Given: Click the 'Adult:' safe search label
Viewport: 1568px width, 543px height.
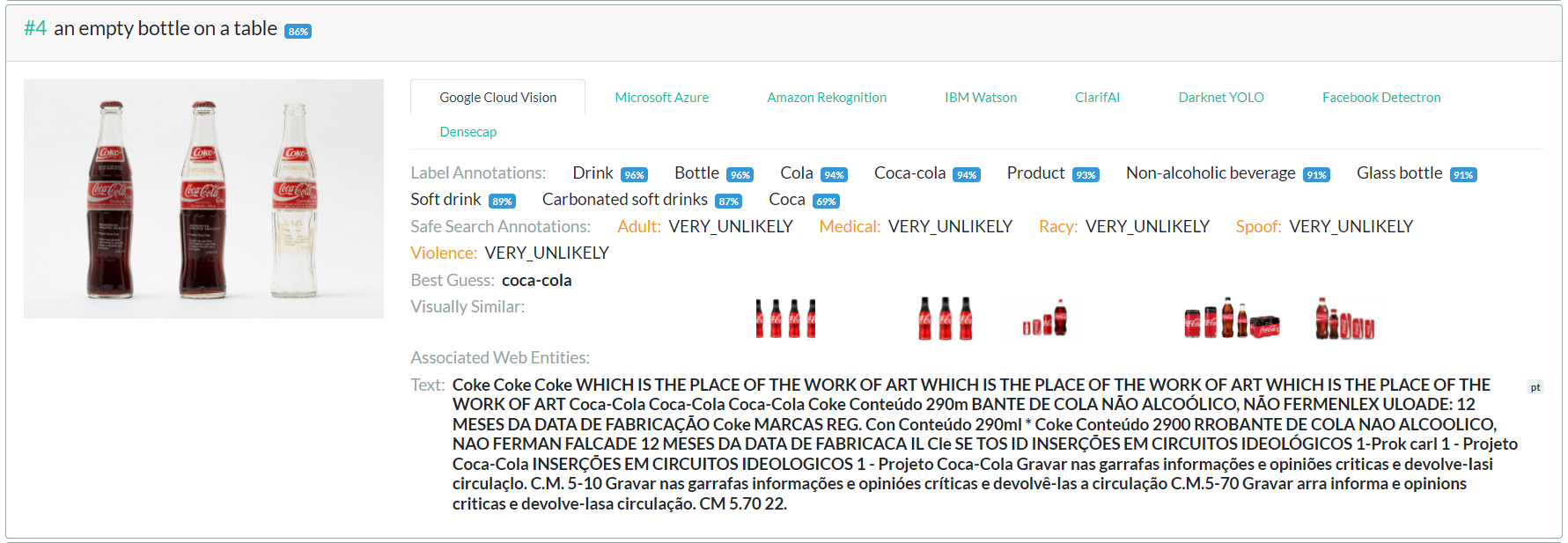Looking at the screenshot, I should point(639,227).
